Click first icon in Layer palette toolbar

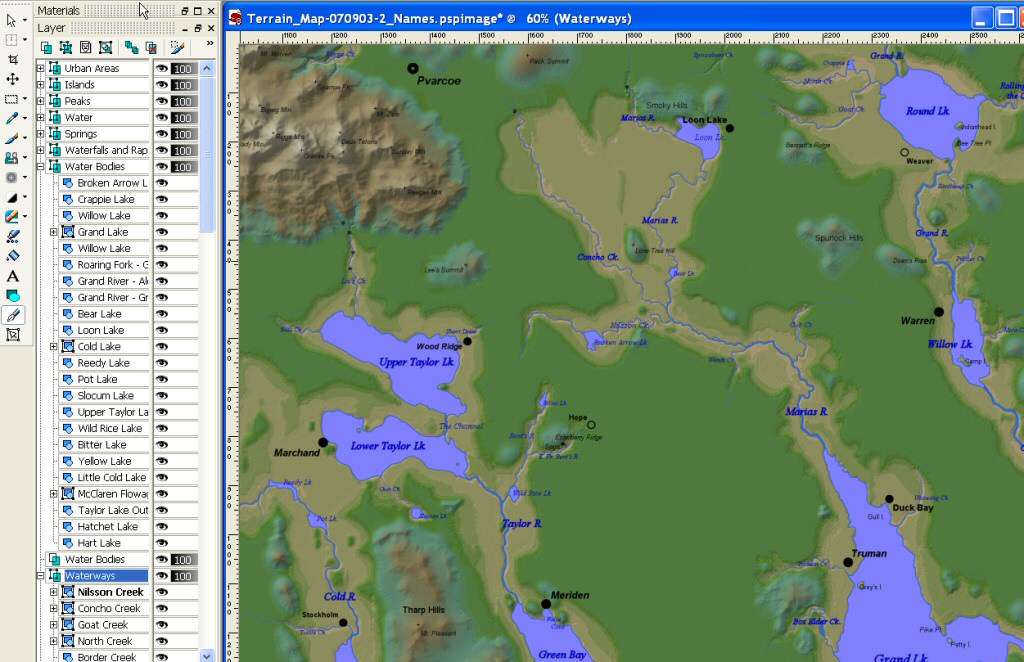click(x=46, y=47)
